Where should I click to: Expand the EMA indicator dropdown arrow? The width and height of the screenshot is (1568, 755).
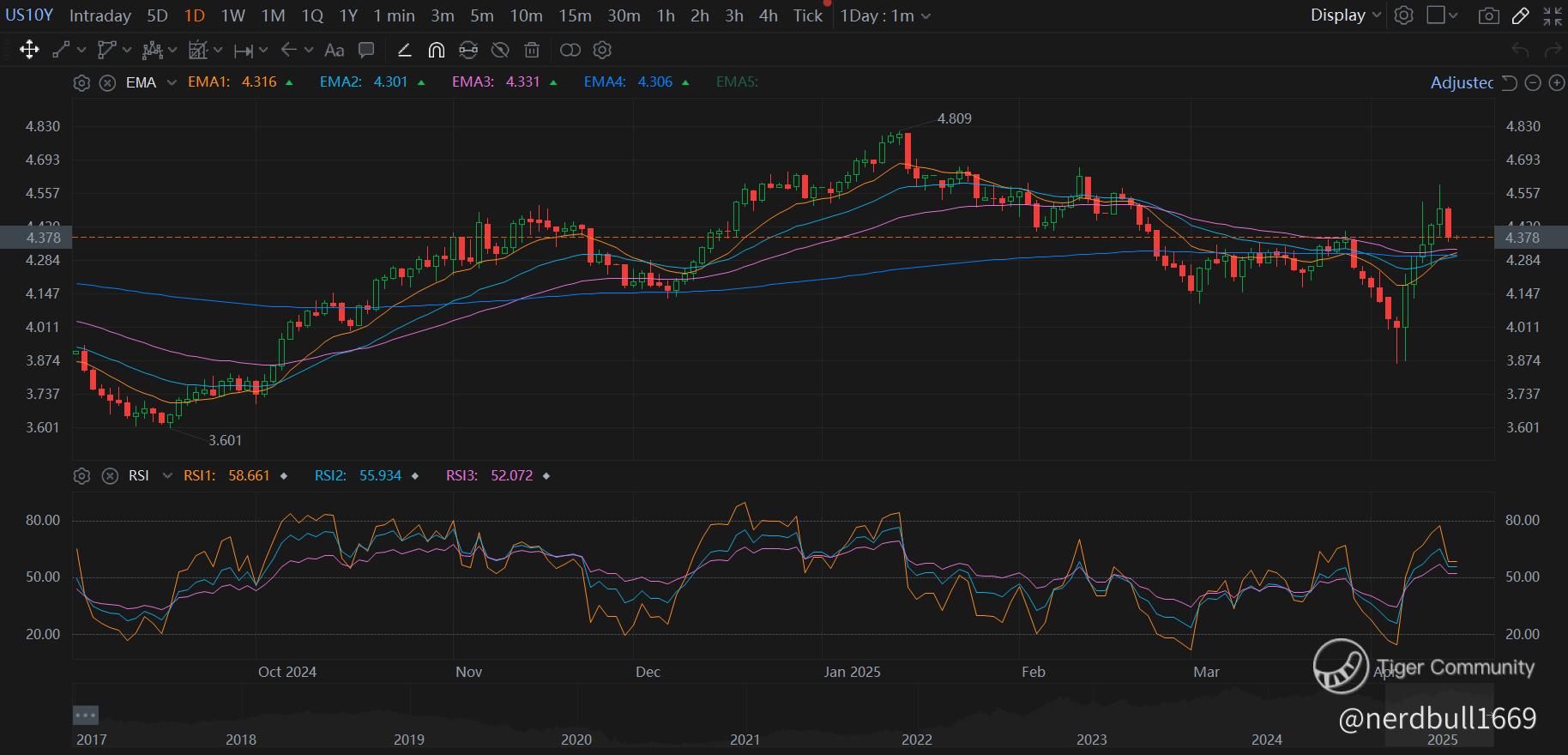[x=172, y=82]
